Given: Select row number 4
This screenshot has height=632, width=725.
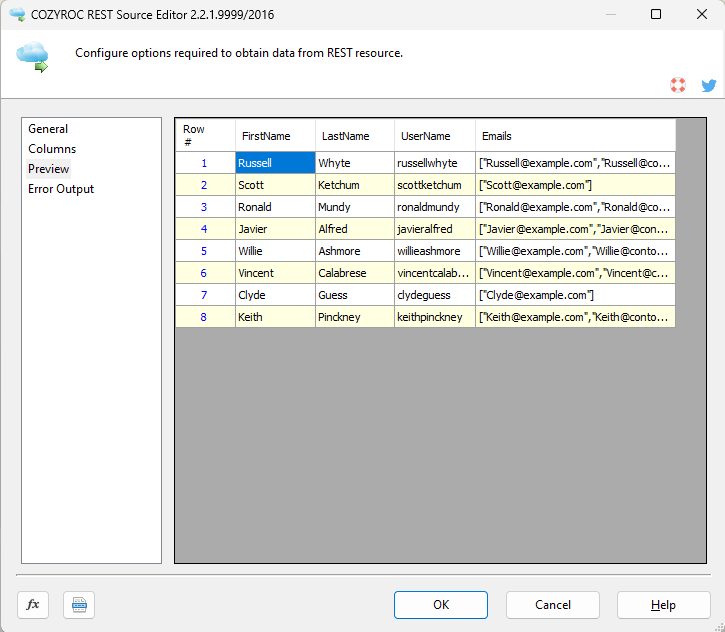Looking at the screenshot, I should [205, 229].
